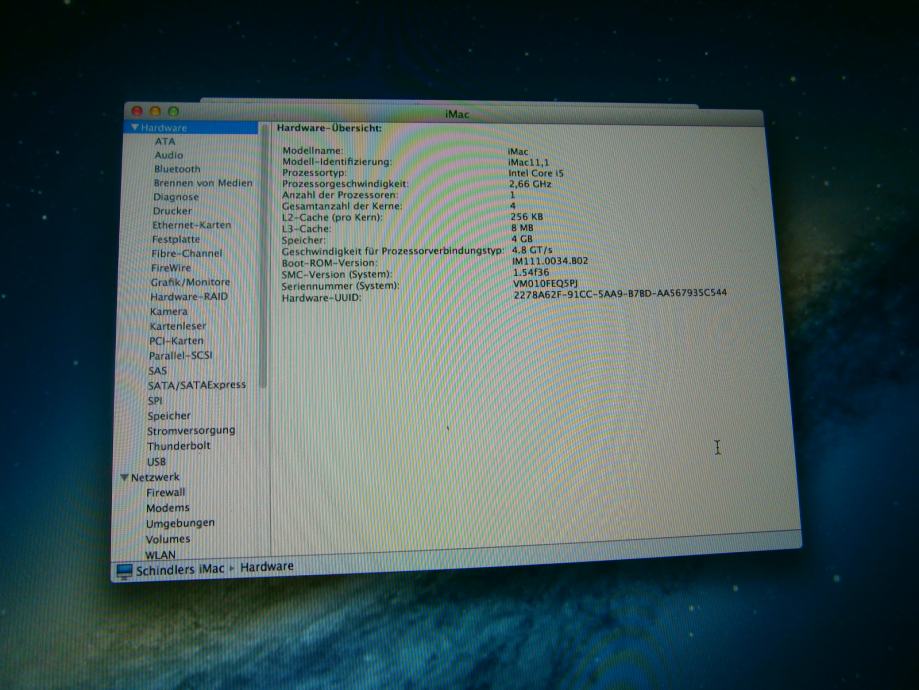
Task: Click the red close window button
Action: tap(137, 111)
